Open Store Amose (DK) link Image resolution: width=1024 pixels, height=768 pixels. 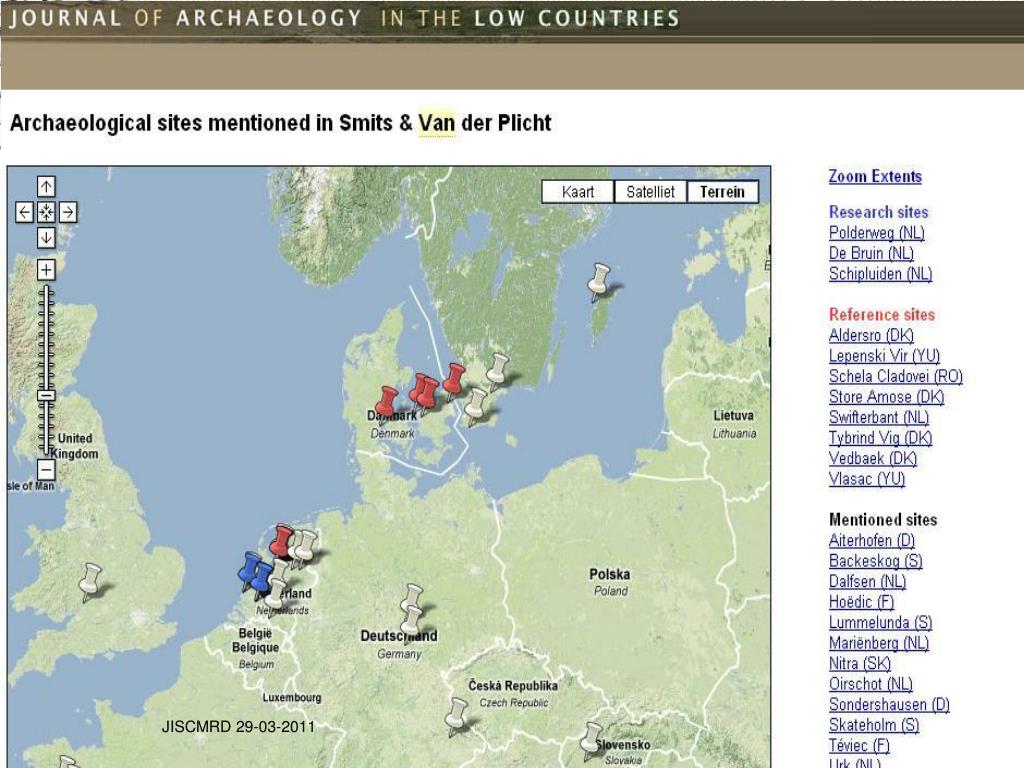click(886, 397)
